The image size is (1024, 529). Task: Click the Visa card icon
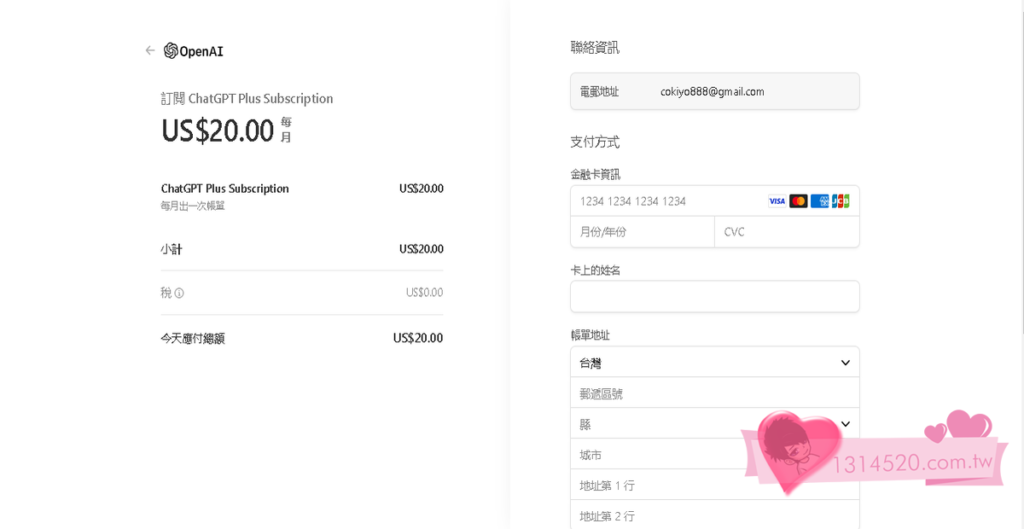pyautogui.click(x=777, y=201)
